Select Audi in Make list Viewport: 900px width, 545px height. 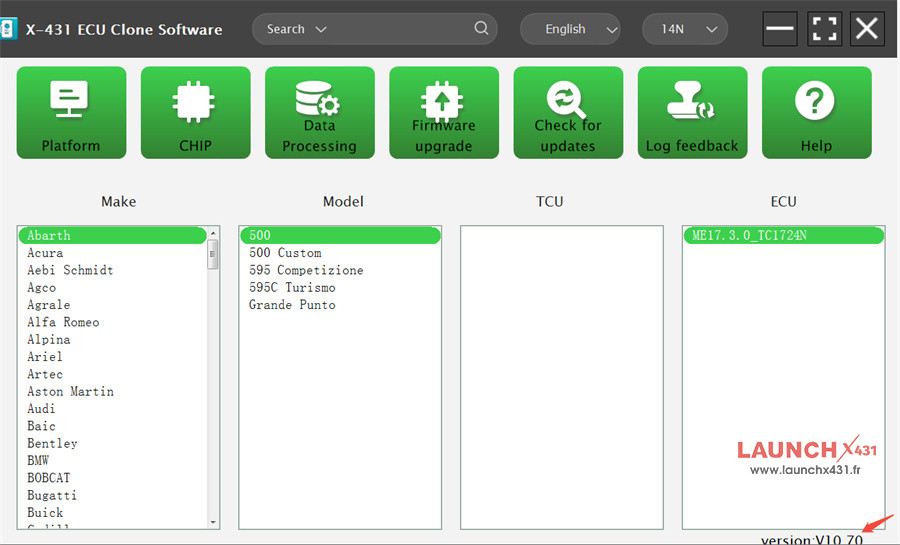tap(112, 408)
